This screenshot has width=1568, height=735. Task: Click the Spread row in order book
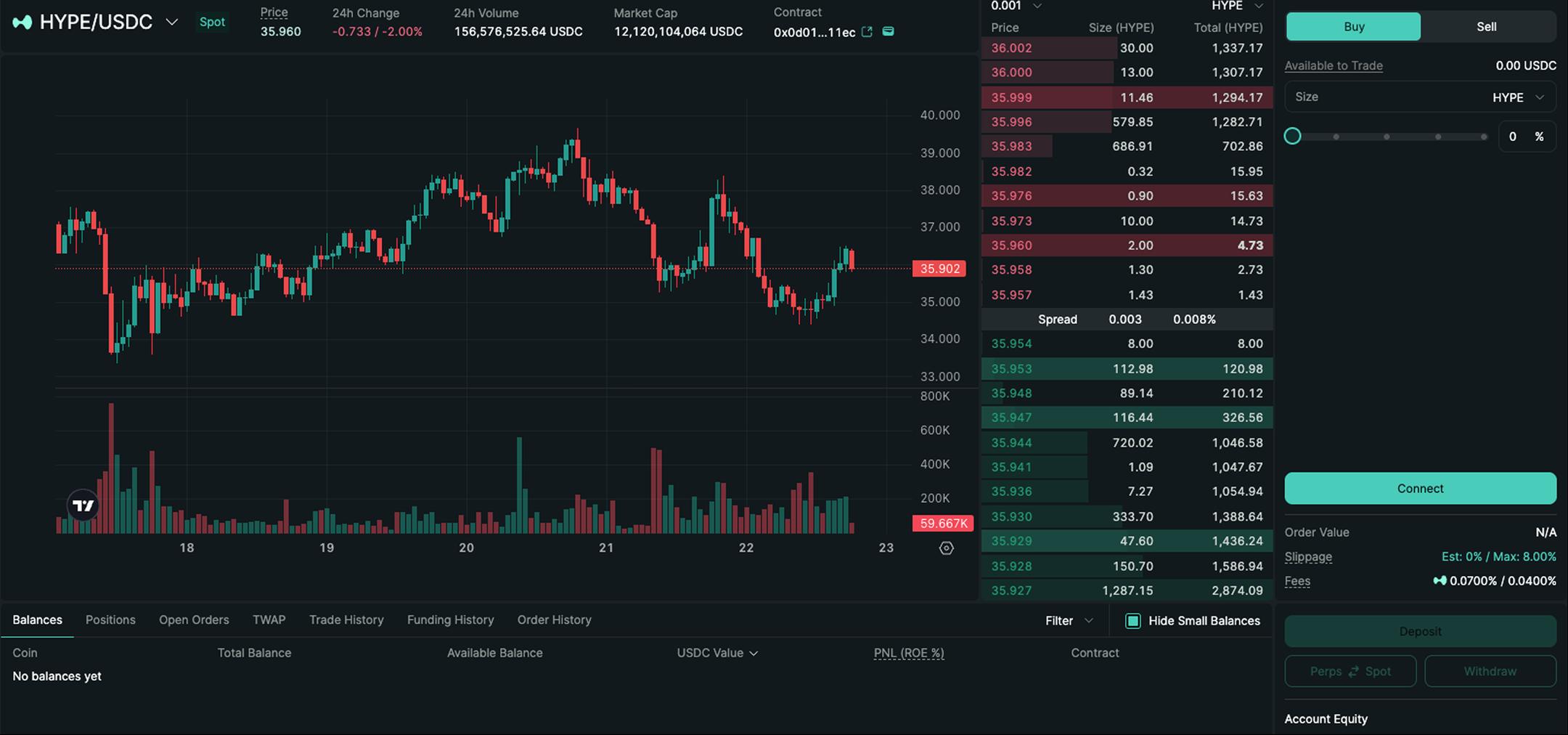(1127, 320)
